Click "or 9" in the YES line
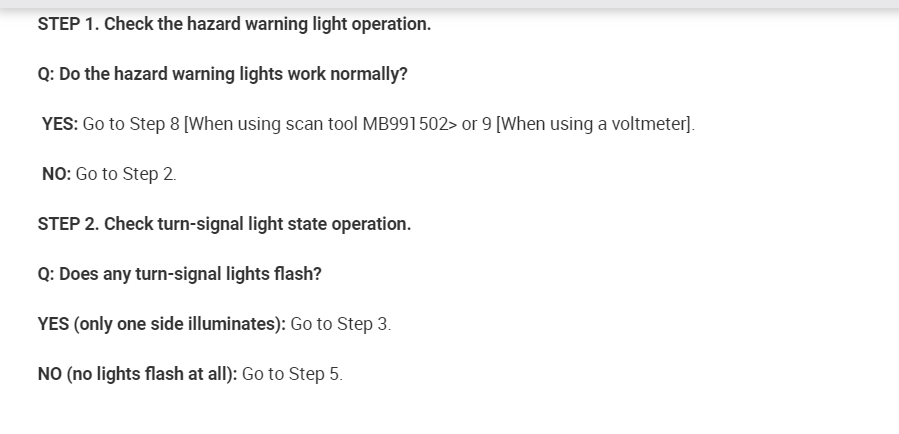Screen dimensions: 899x434 476,124
